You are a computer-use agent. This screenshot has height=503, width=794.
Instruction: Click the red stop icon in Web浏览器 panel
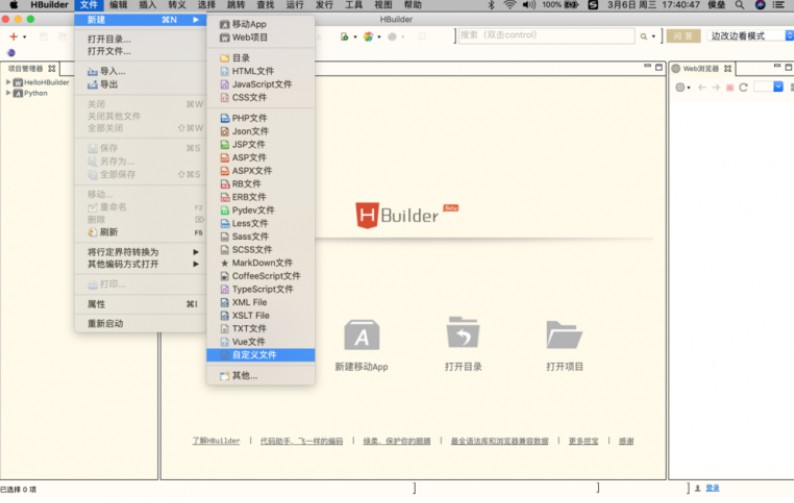pyautogui.click(x=730, y=88)
